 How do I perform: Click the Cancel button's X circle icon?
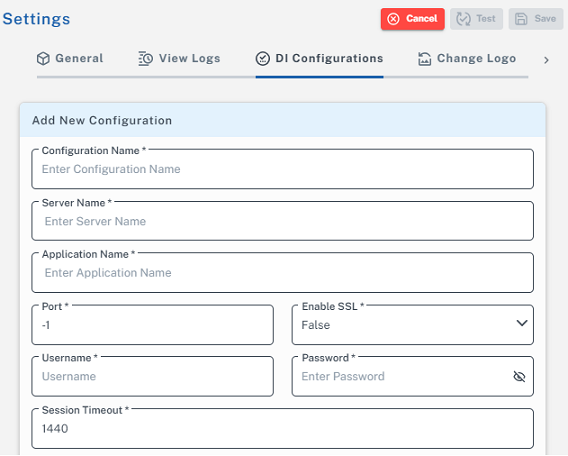coord(393,19)
